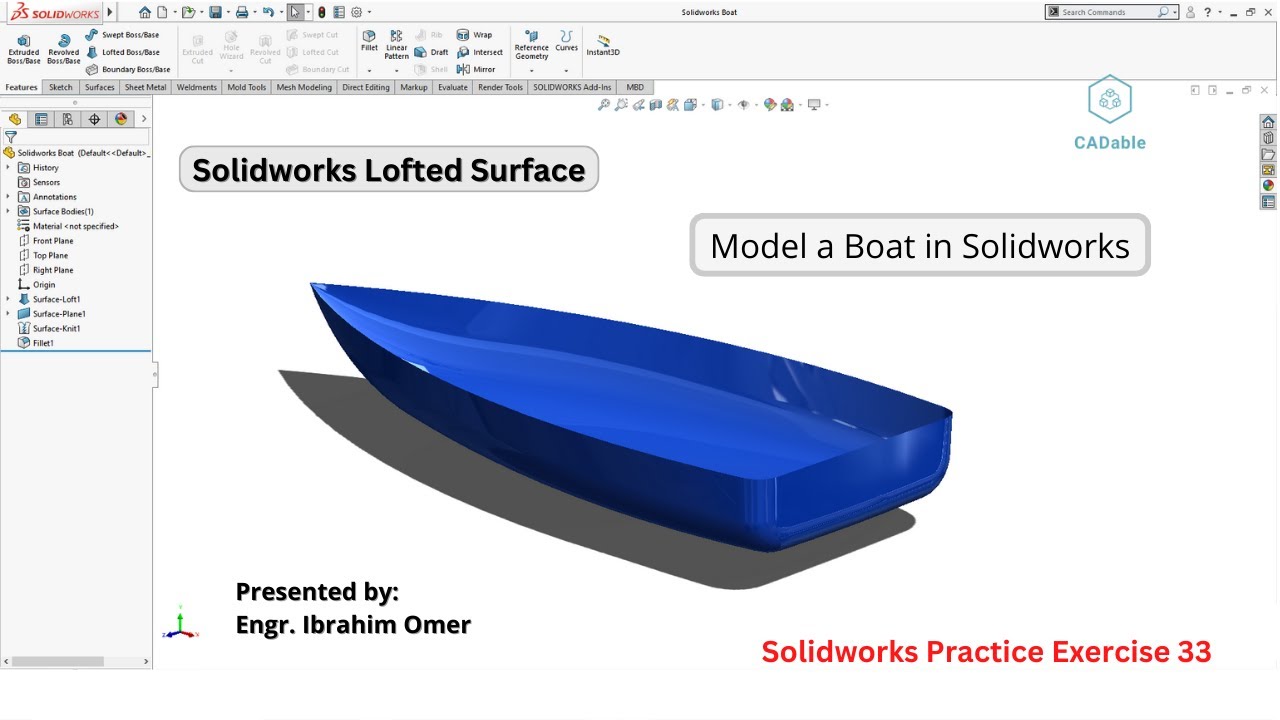Switch to ConfigurationManager tab
The height and width of the screenshot is (720, 1280).
point(67,119)
